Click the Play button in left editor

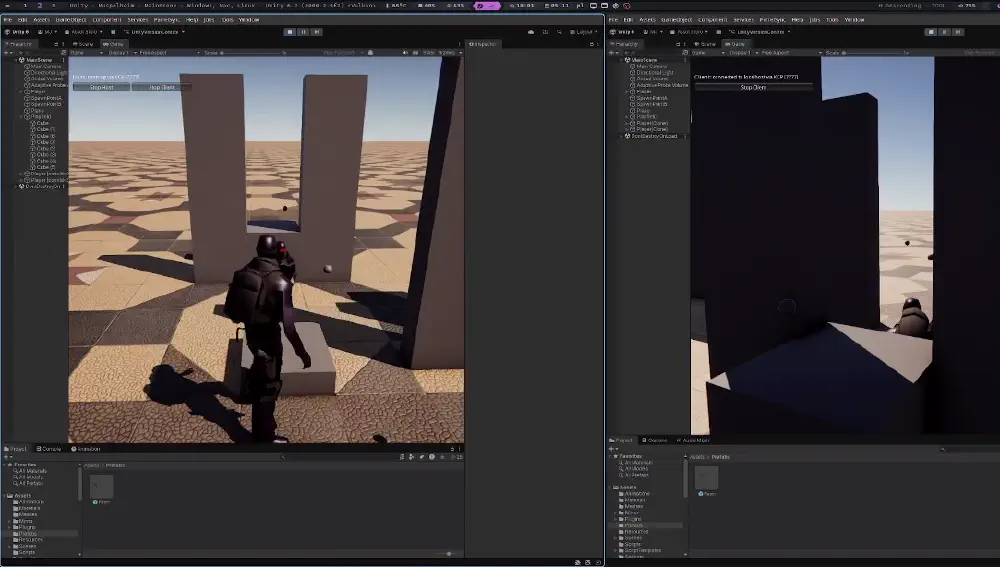pos(289,32)
